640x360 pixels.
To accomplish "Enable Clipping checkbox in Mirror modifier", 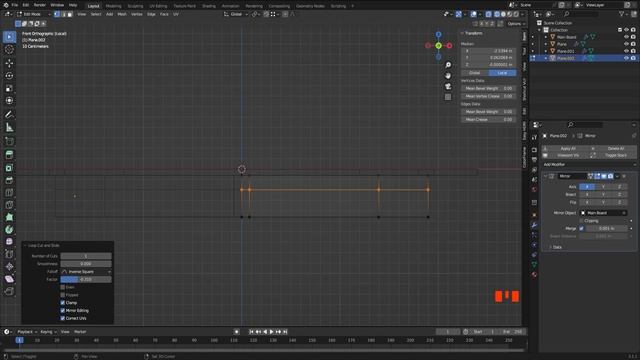I will click(x=581, y=221).
